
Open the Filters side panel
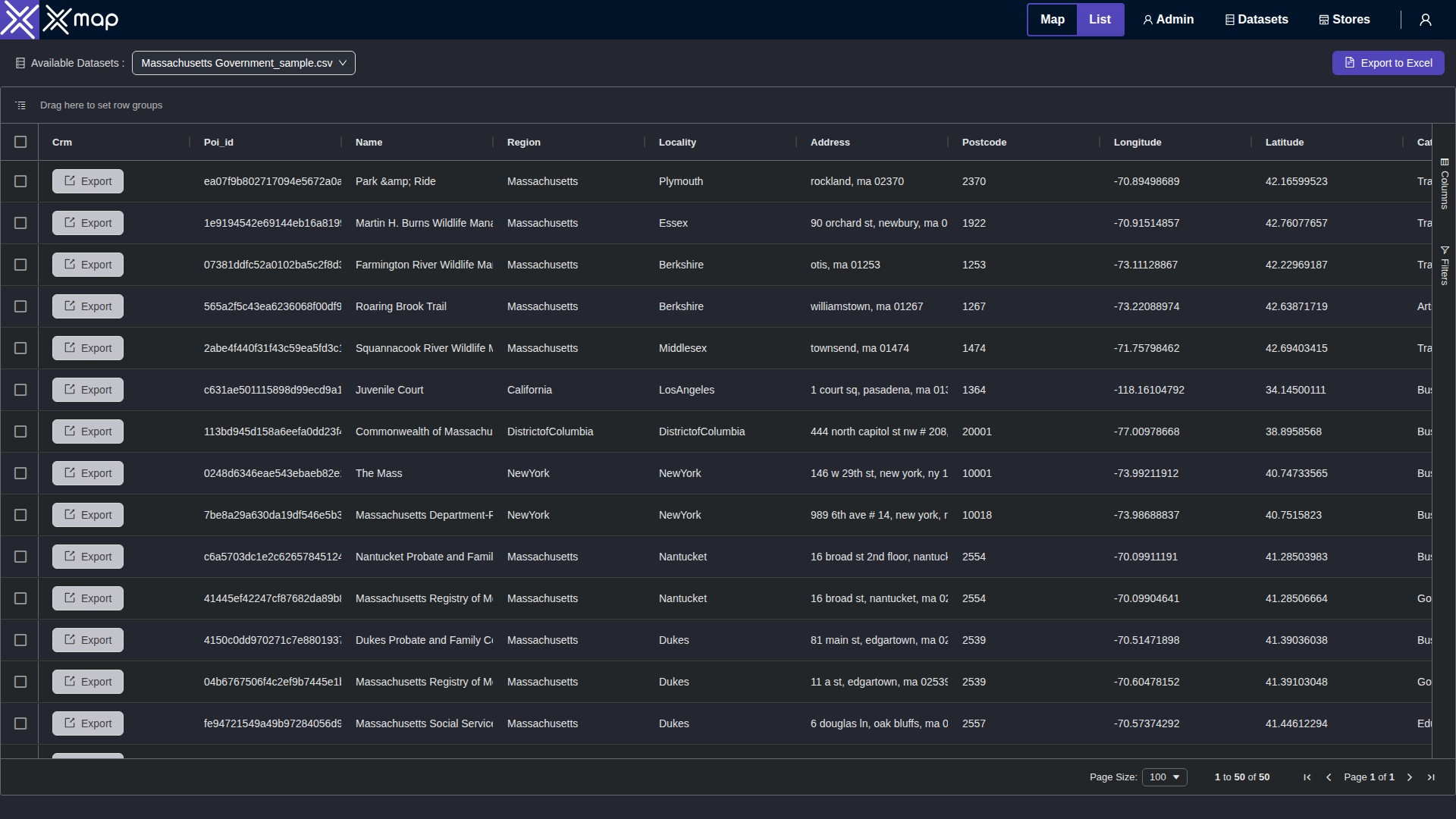tap(1445, 265)
